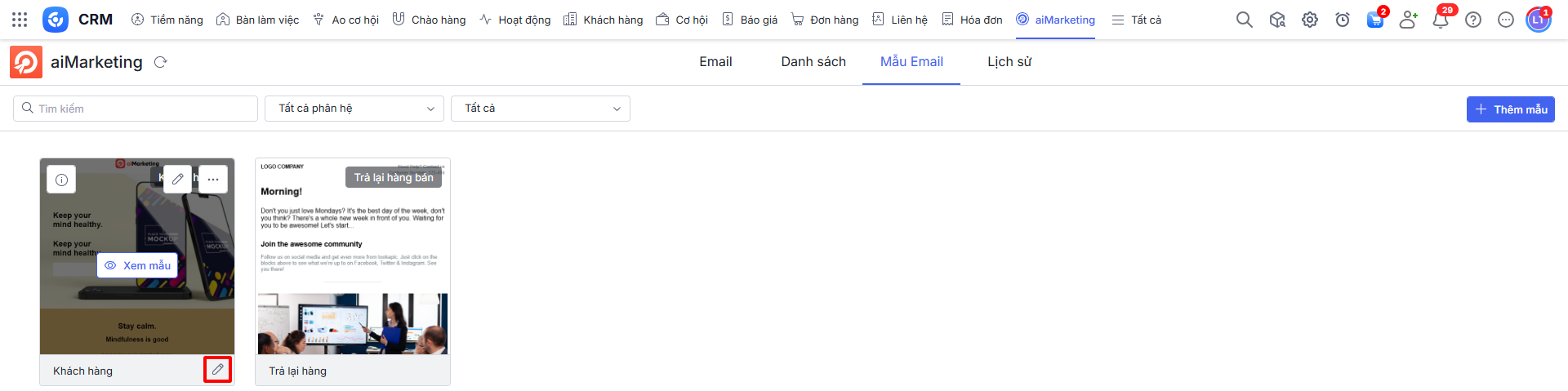Open the Tất cả modules menu
The height and width of the screenshot is (391, 1568).
pyautogui.click(x=1136, y=20)
